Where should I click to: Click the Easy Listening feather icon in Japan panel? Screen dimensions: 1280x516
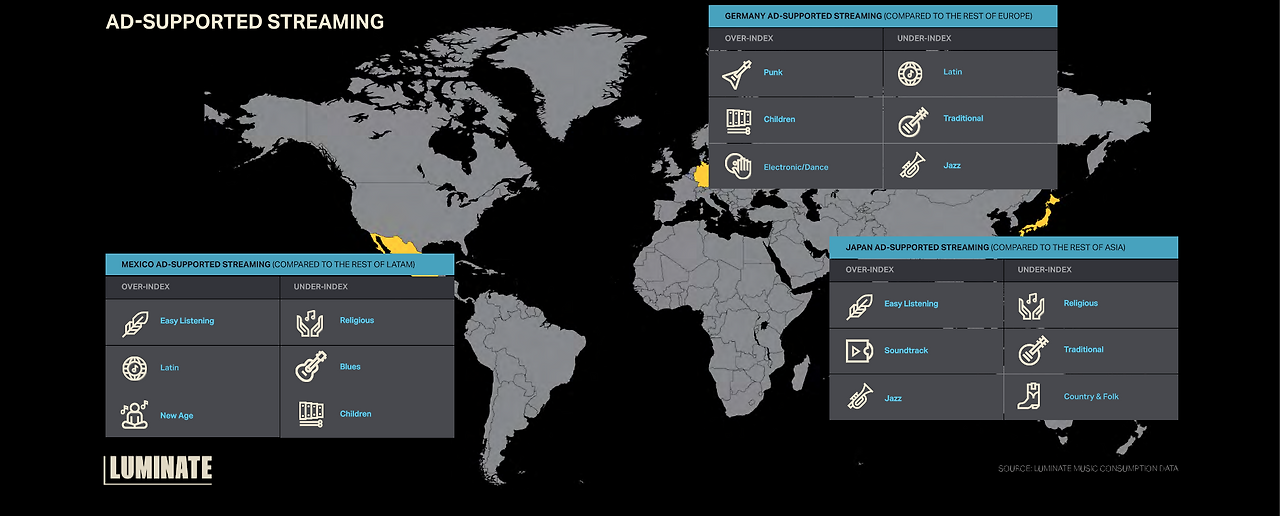[859, 305]
